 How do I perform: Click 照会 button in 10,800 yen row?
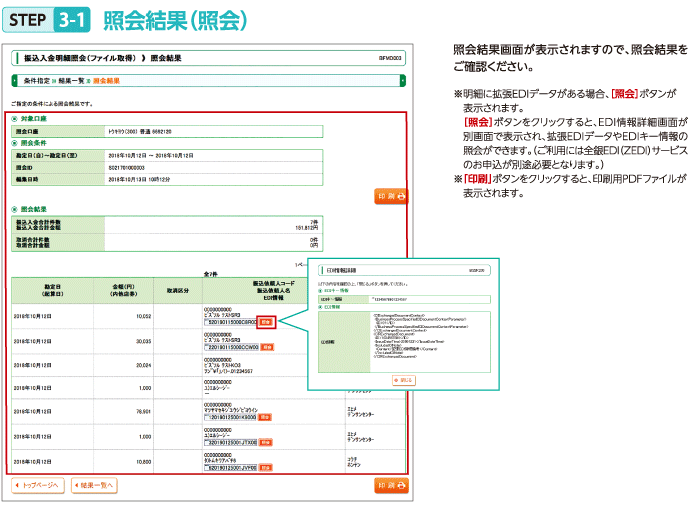click(x=265, y=468)
